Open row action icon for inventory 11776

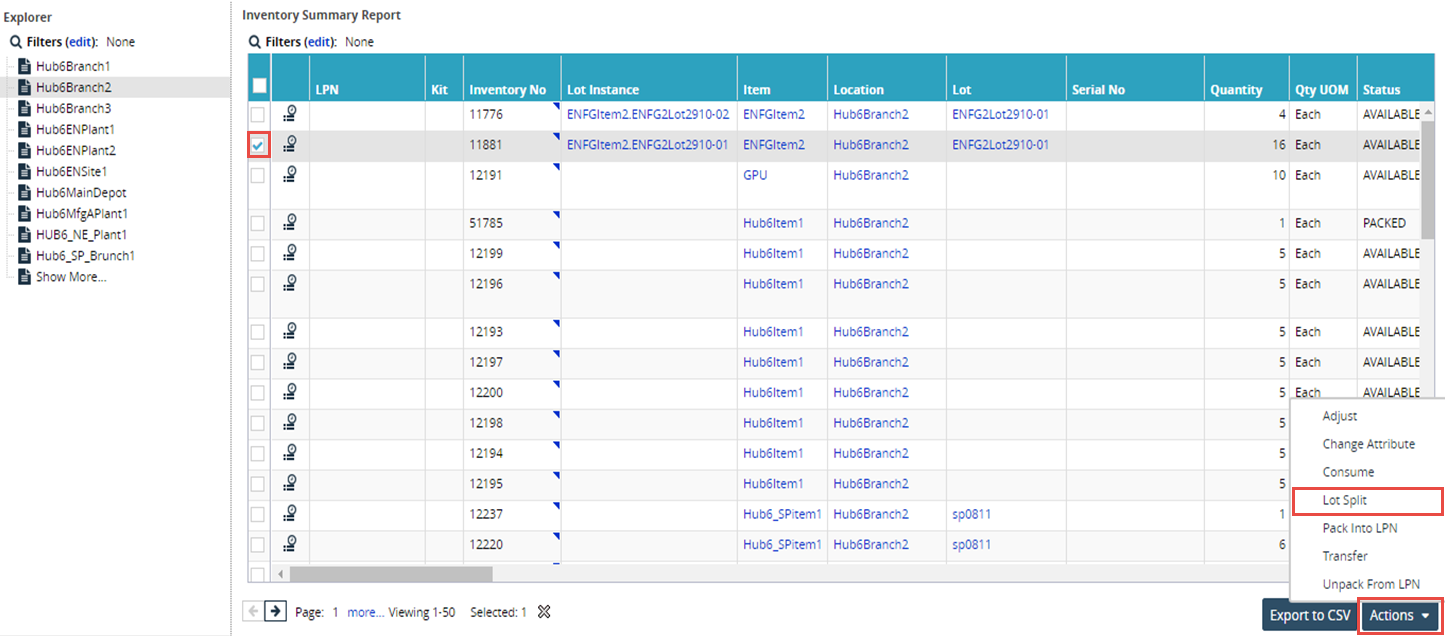[290, 114]
